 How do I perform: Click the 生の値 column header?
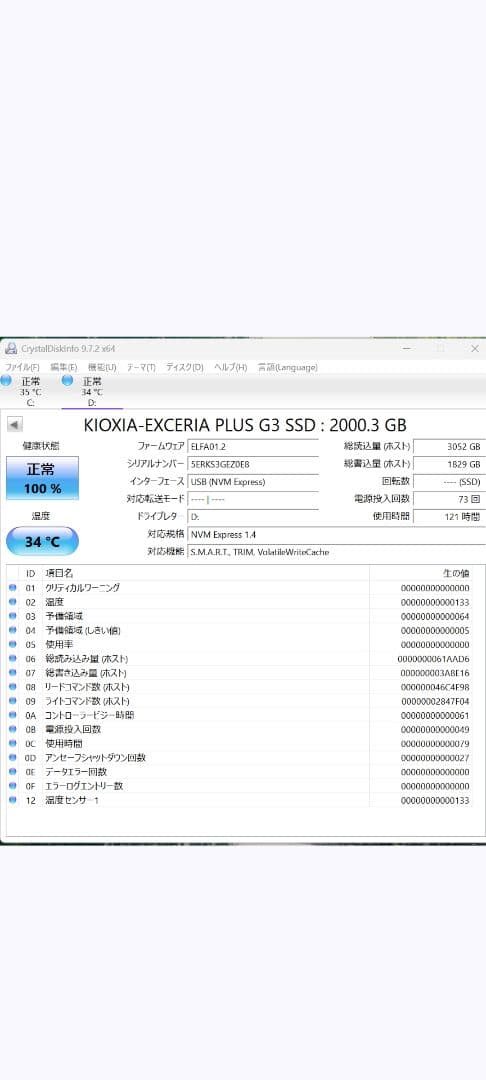tap(456, 573)
